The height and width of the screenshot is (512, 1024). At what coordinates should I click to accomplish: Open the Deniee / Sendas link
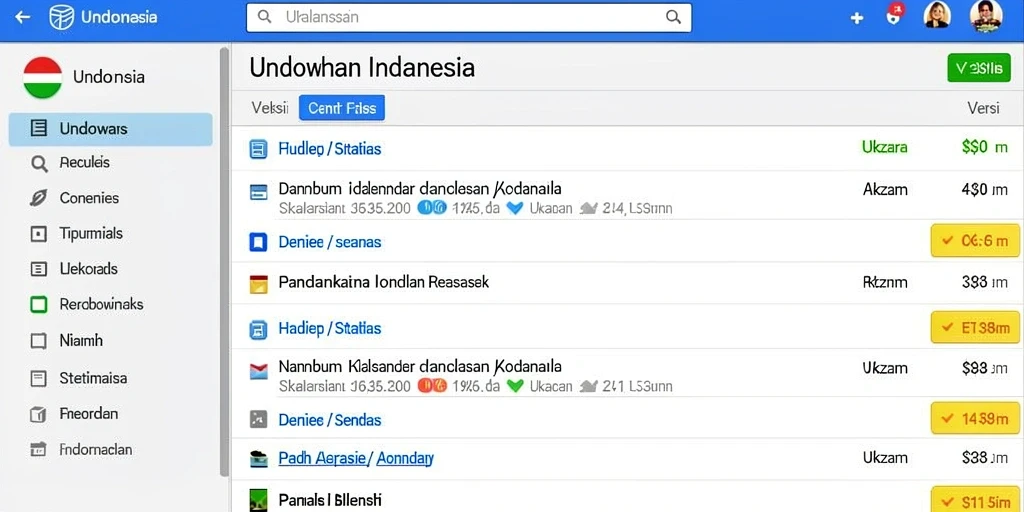tap(330, 420)
